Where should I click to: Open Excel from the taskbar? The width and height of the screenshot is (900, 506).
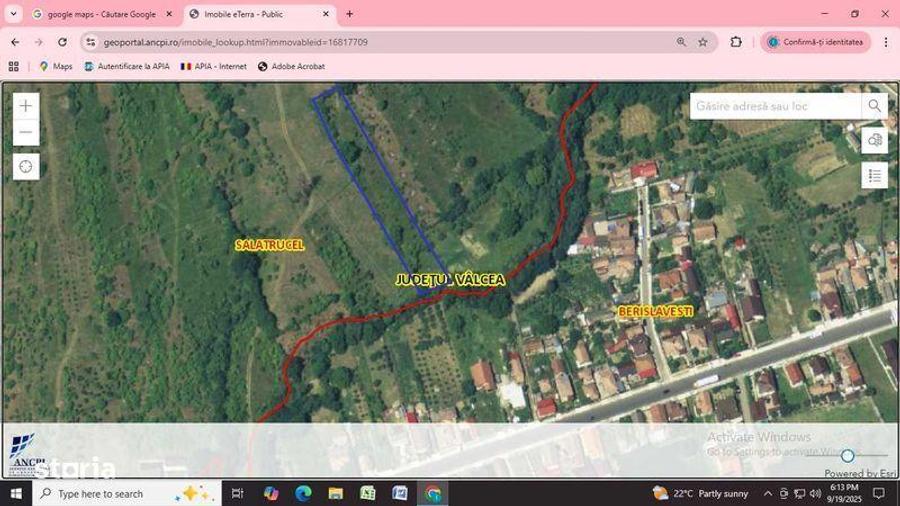coord(368,493)
